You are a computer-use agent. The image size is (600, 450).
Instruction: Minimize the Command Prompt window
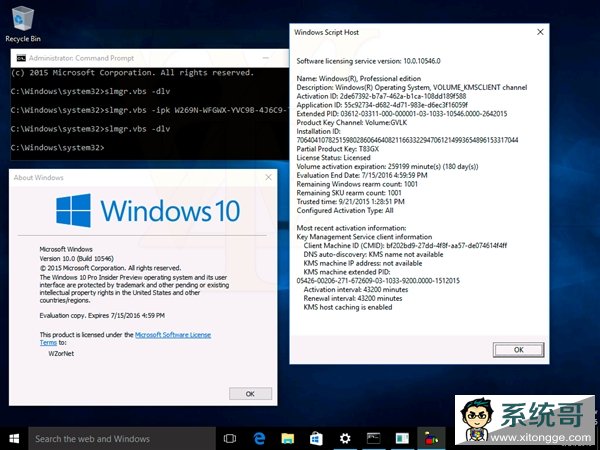(x=266, y=58)
